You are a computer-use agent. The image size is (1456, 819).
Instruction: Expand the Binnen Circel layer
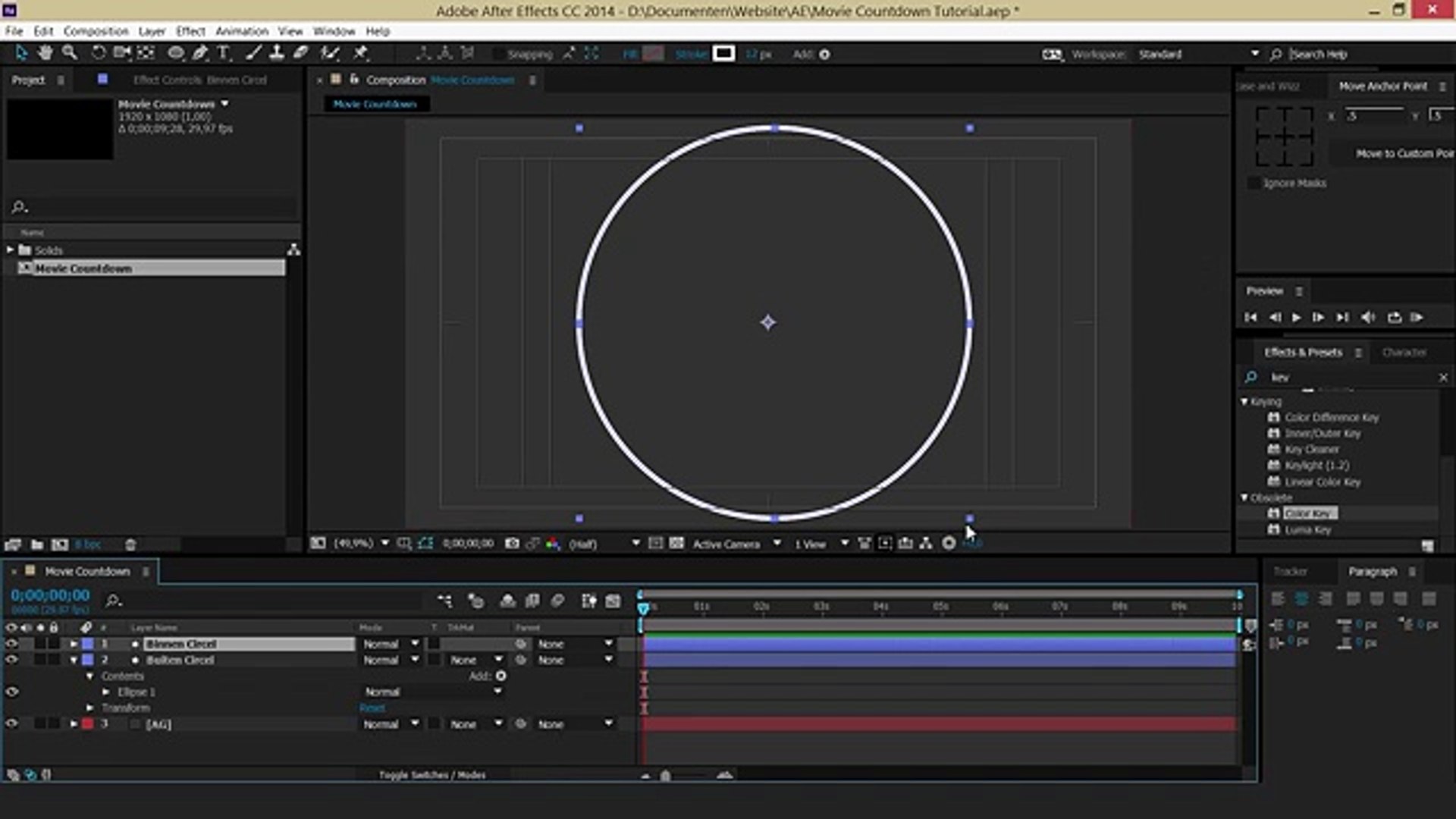74,644
